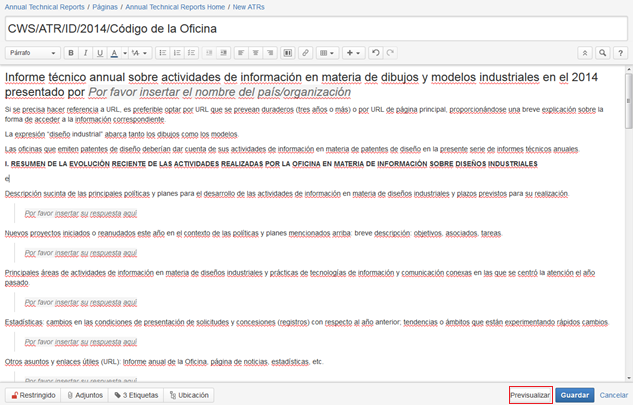Open the Restringido restrictions button
The width and height of the screenshot is (633, 405).
31,395
